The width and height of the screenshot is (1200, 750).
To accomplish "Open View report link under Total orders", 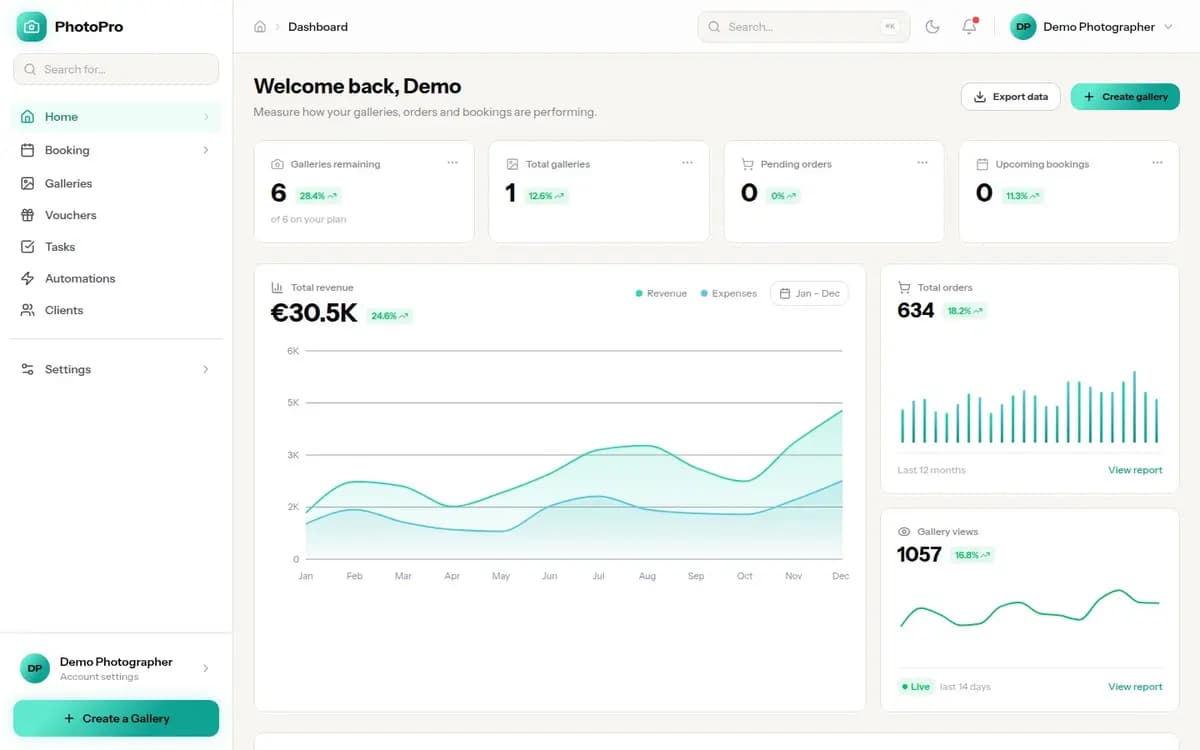I will [1135, 470].
